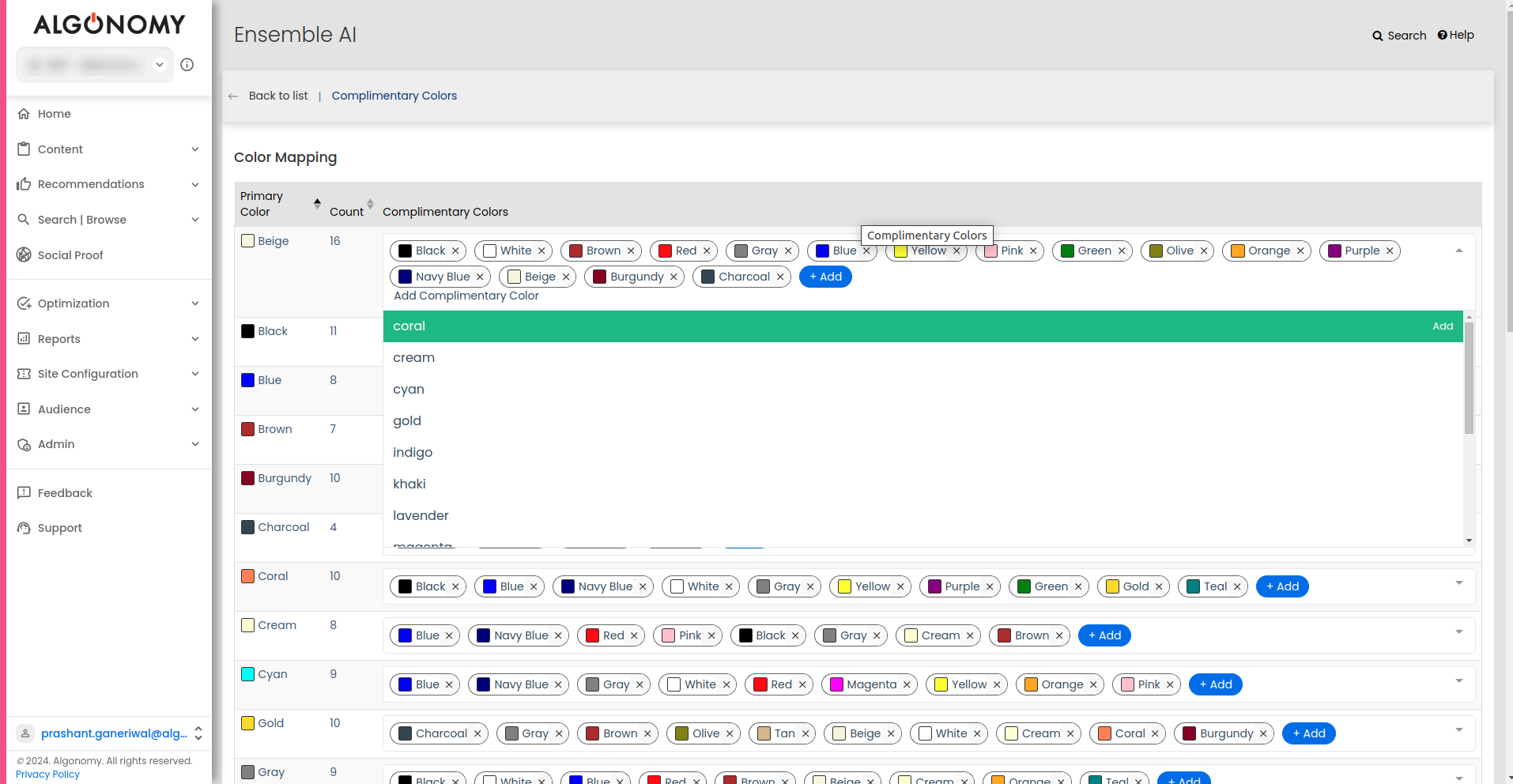Choose lavender in the color dropdown list
This screenshot has height=784, width=1513.
[923, 516]
